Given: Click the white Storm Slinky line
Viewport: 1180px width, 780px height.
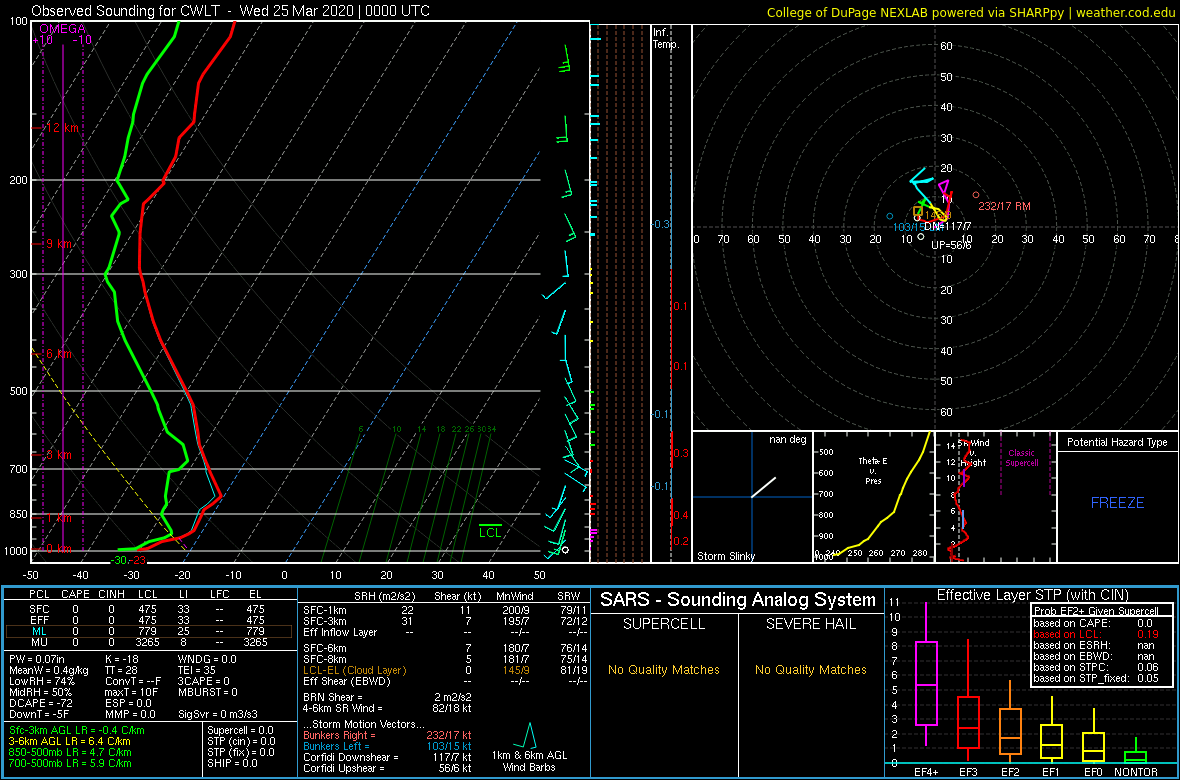Looking at the screenshot, I should [765, 487].
